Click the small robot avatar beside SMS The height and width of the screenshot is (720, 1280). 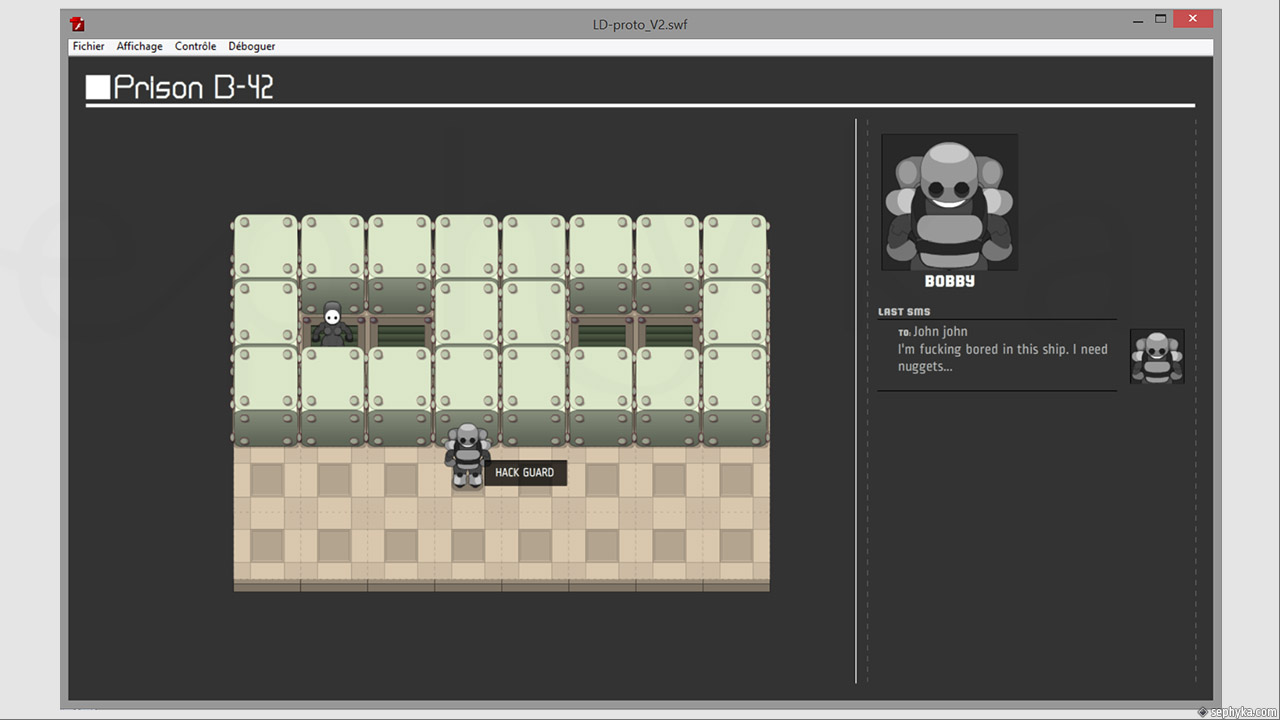coord(1157,356)
